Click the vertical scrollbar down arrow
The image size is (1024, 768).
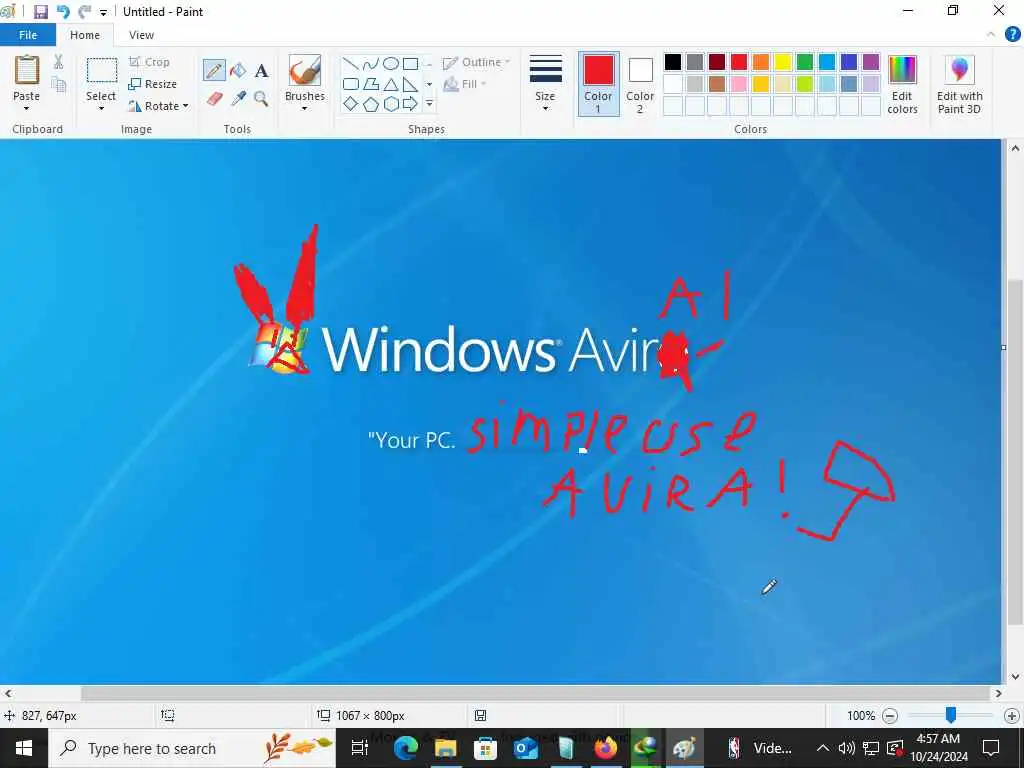click(1015, 677)
